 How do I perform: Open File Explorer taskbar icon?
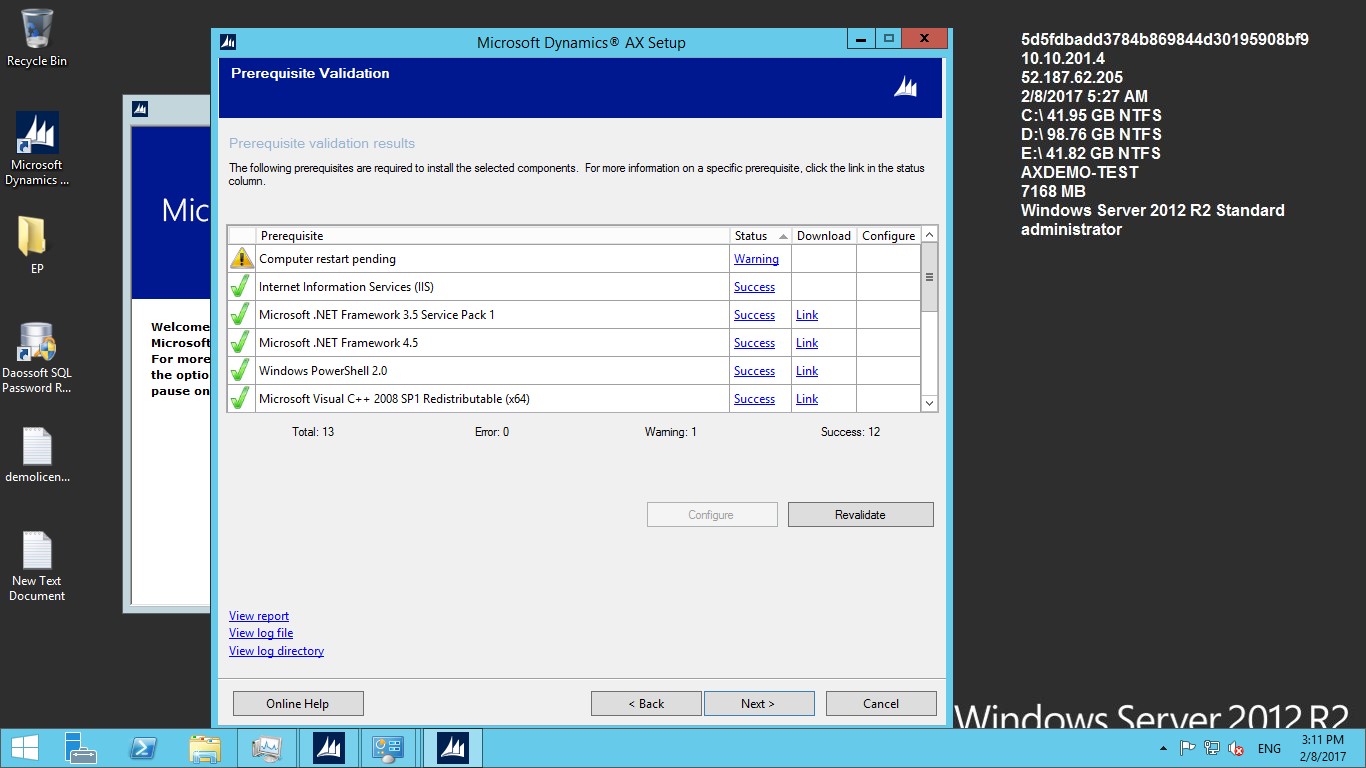205,748
